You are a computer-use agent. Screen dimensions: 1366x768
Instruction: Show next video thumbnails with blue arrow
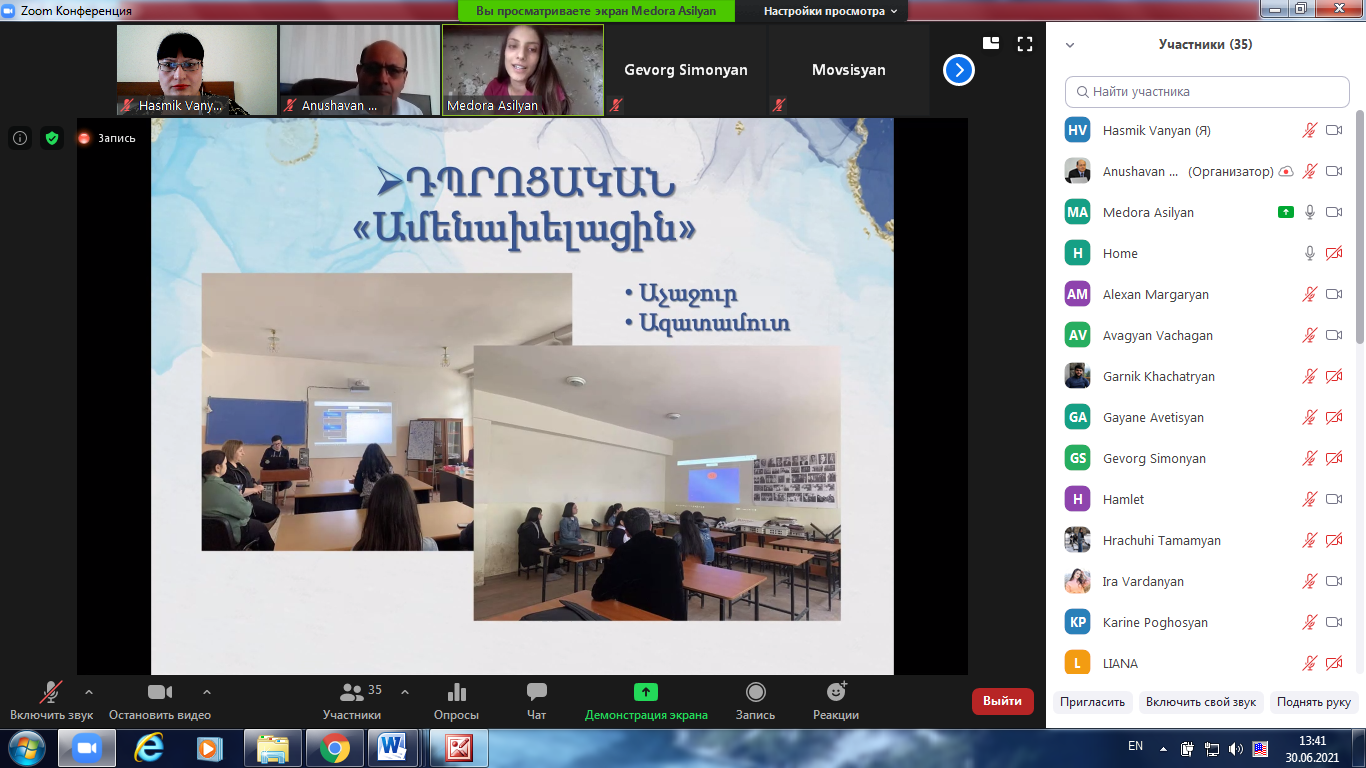(x=958, y=70)
